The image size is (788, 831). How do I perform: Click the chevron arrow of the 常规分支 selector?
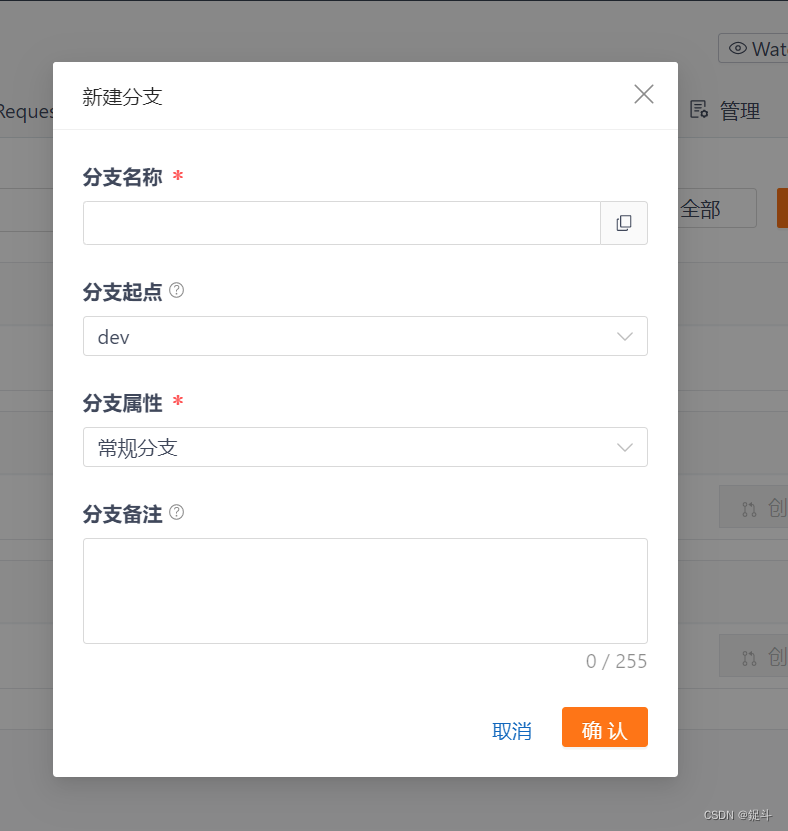[627, 447]
